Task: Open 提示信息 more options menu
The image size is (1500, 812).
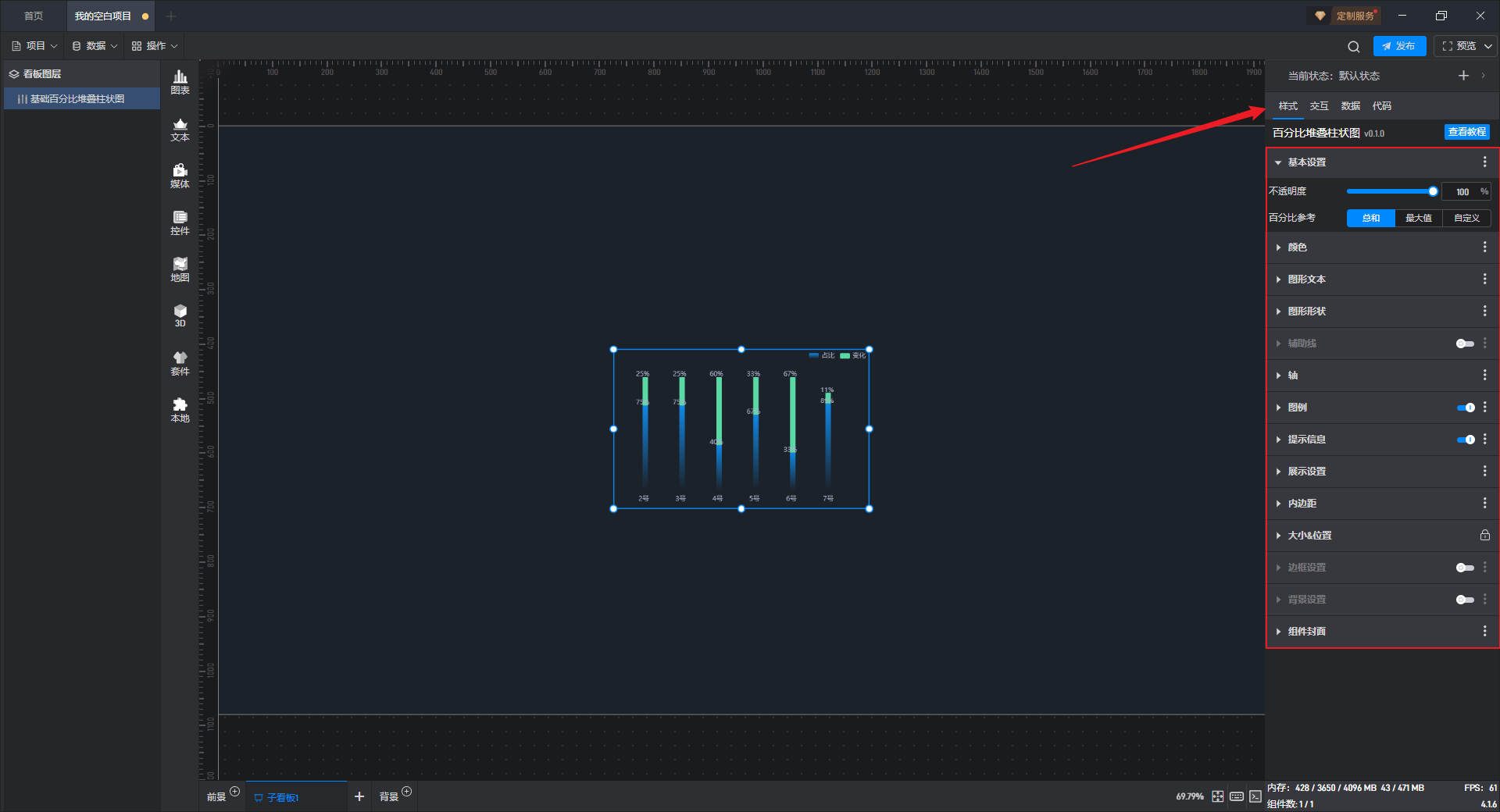Action: coord(1484,439)
